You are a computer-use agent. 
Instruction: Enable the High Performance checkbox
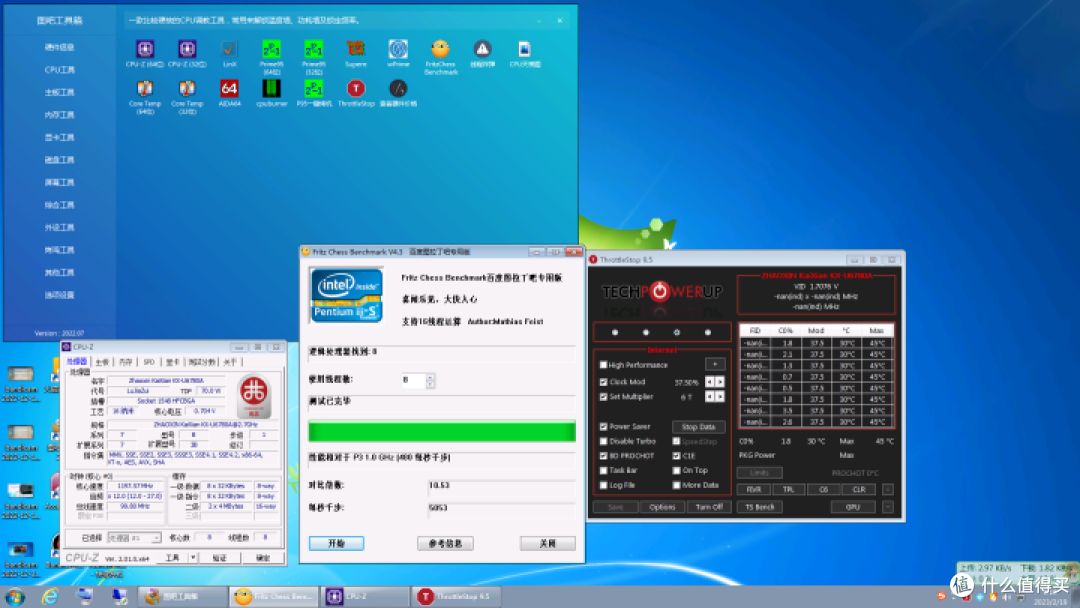(603, 365)
